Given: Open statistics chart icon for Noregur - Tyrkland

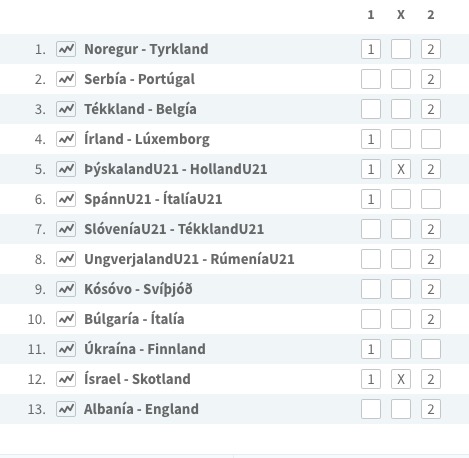Looking at the screenshot, I should (66, 49).
